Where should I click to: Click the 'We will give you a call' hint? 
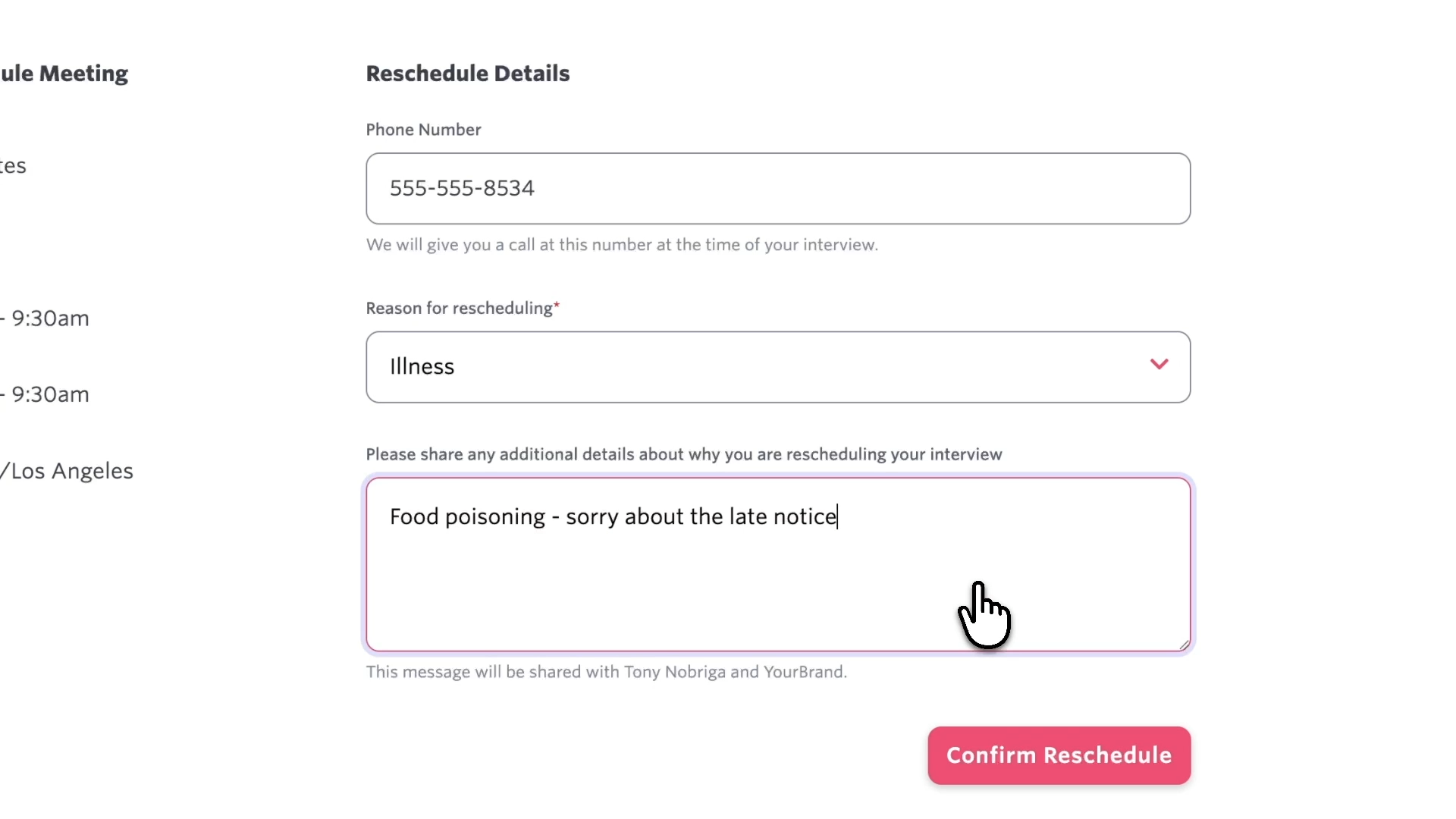[621, 245]
